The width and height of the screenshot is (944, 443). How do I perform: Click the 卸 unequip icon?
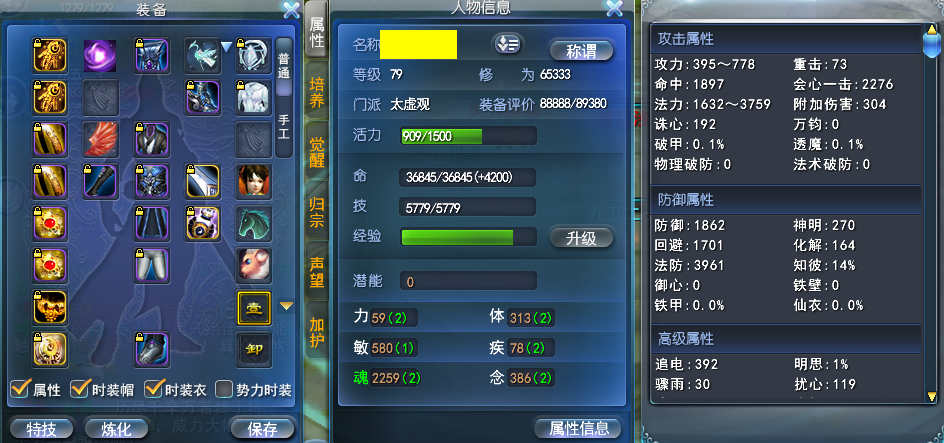pyautogui.click(x=253, y=349)
